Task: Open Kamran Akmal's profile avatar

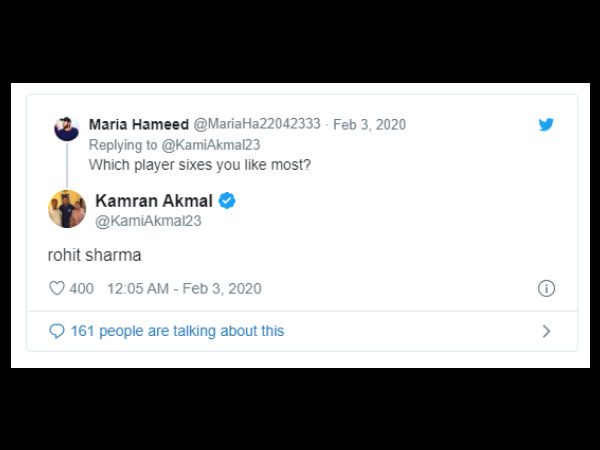Action: click(67, 209)
